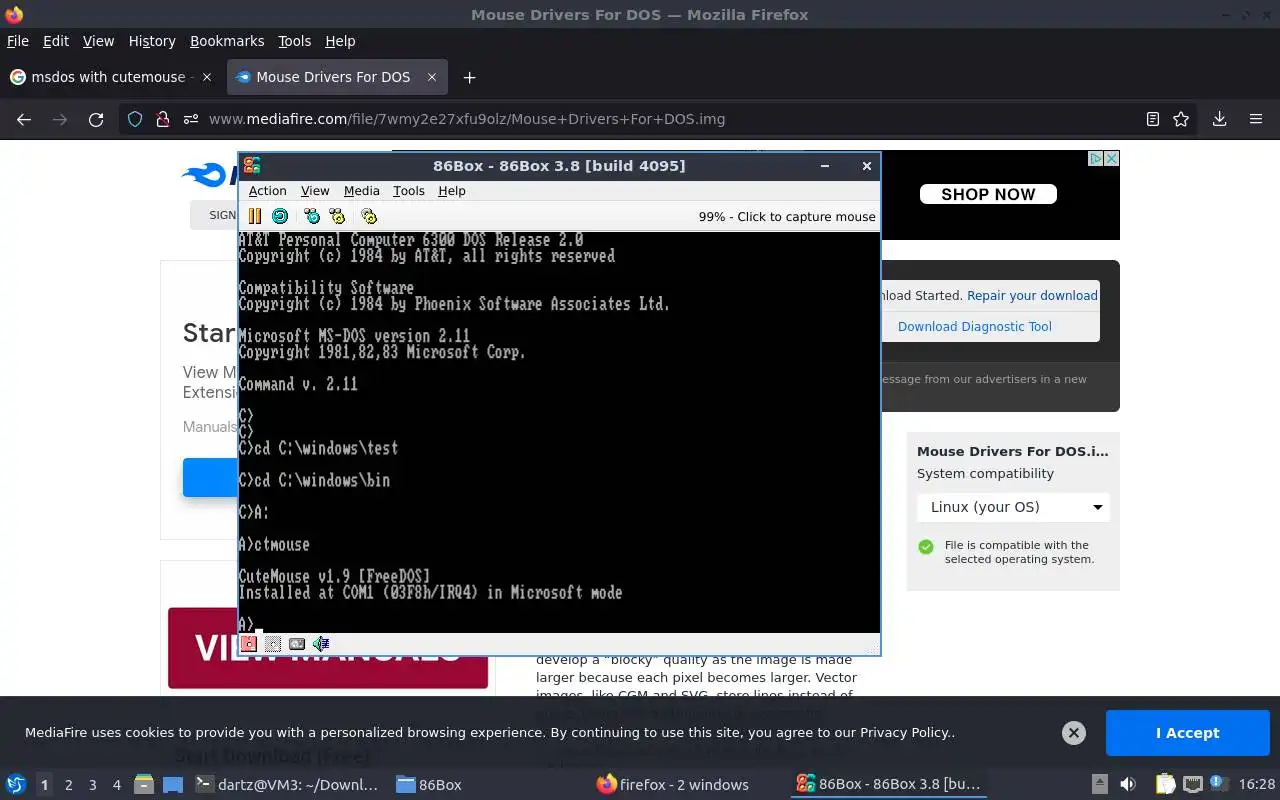Image resolution: width=1280 pixels, height=800 pixels.
Task: Switch to workspace 4 in taskbar
Action: [x=116, y=785]
